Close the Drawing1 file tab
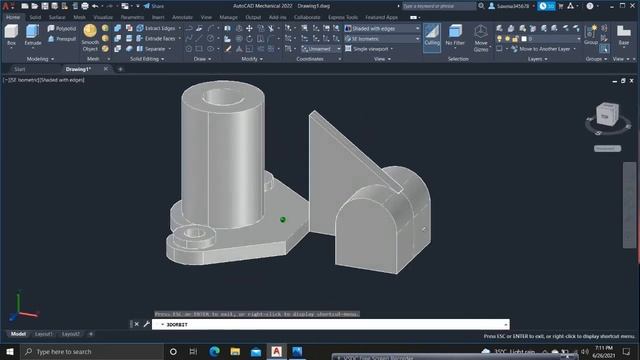 106,69
